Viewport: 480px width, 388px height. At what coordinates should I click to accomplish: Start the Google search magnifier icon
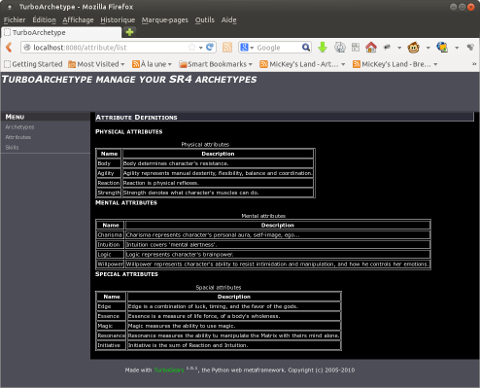tap(306, 48)
